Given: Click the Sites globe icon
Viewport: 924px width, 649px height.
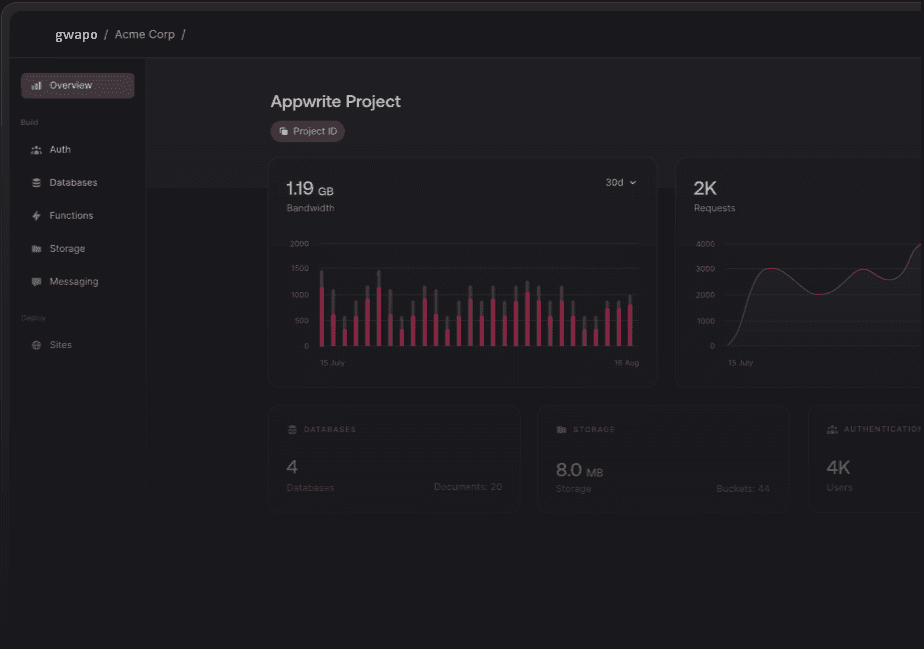Looking at the screenshot, I should point(37,345).
